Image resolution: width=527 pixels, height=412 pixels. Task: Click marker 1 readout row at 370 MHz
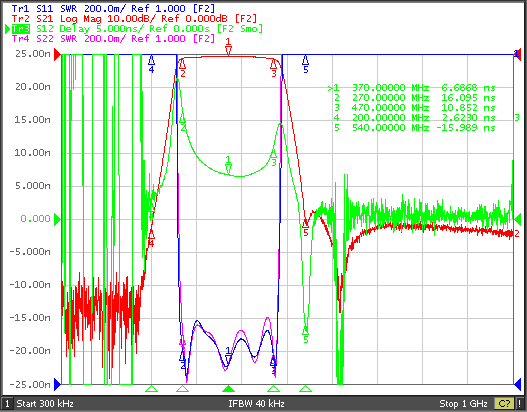click(411, 88)
